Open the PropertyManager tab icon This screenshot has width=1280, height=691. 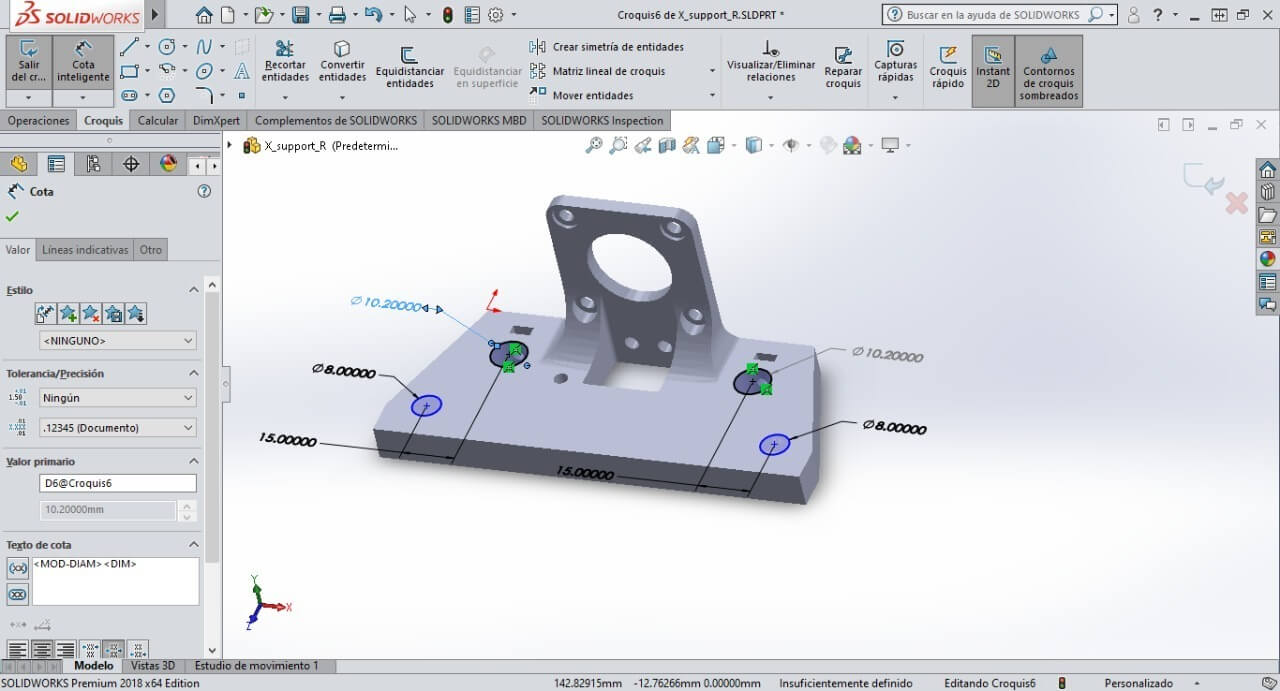click(x=56, y=164)
